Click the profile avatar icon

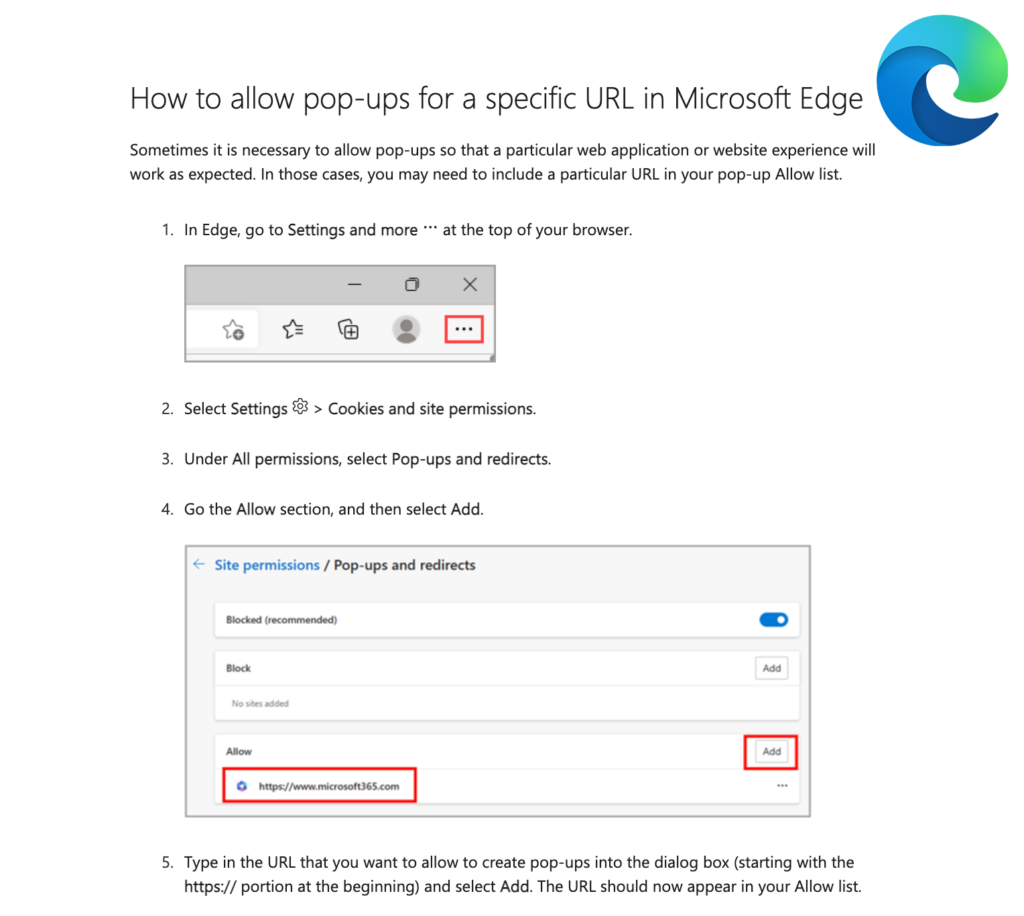406,329
